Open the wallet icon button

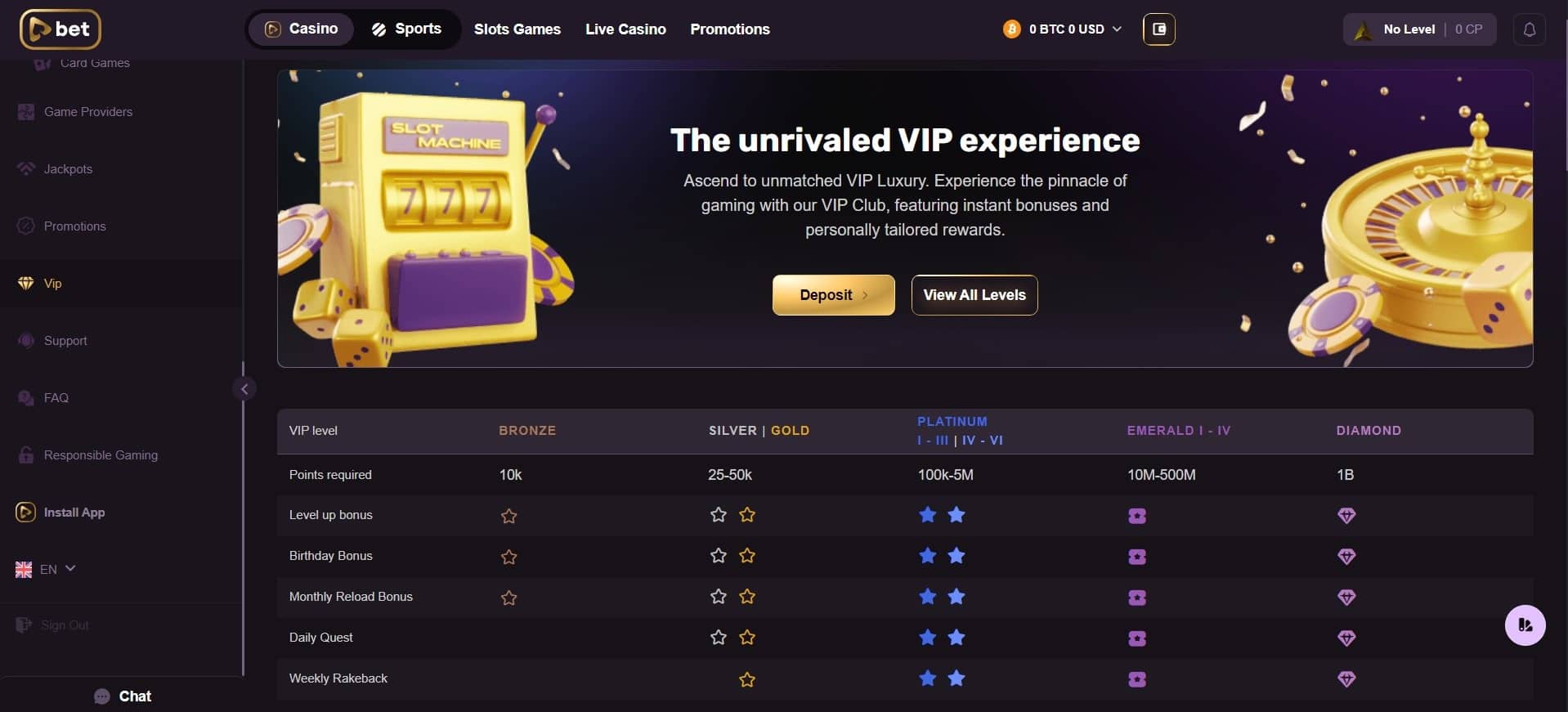[x=1158, y=29]
